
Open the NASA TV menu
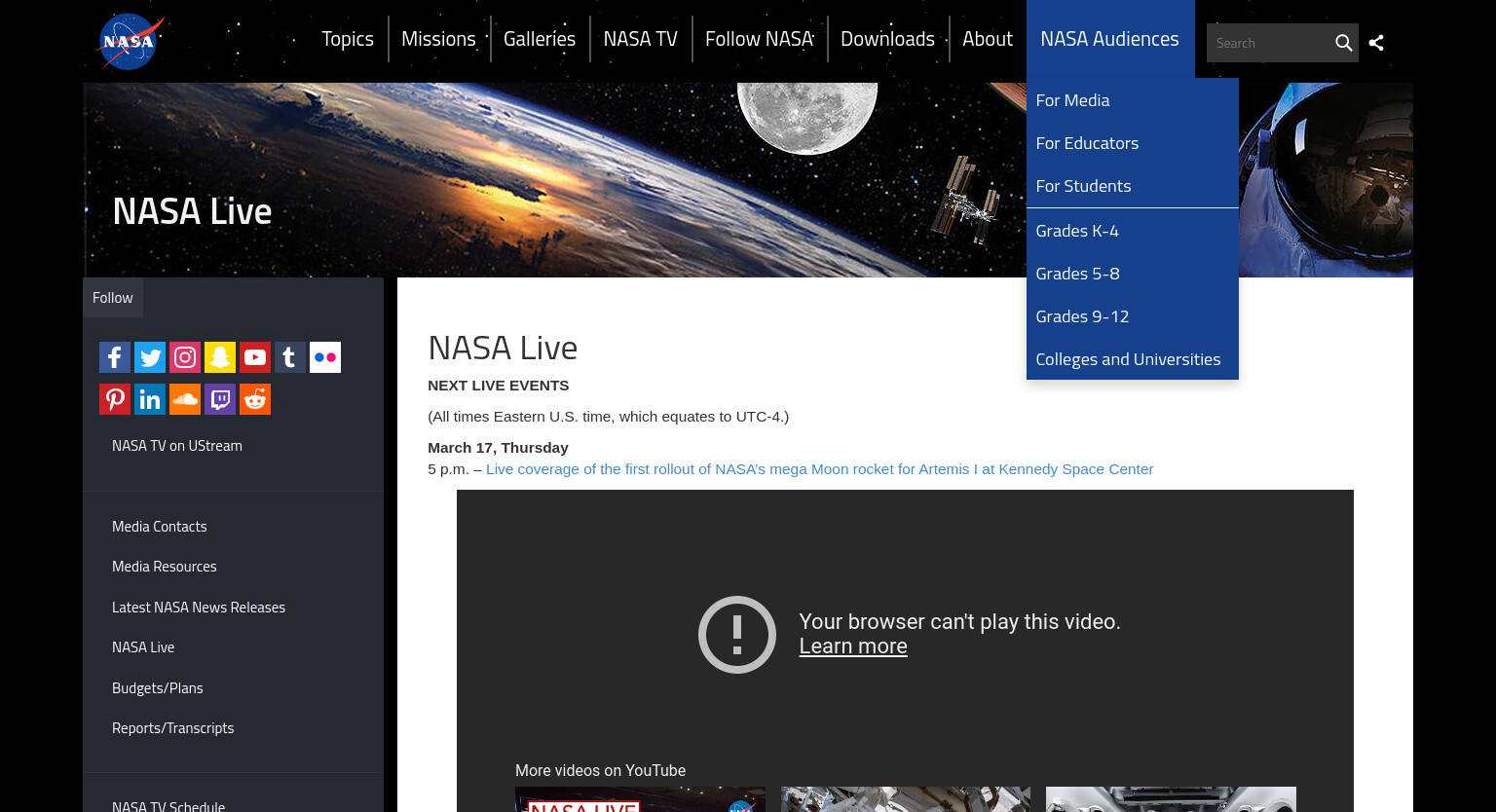click(640, 39)
